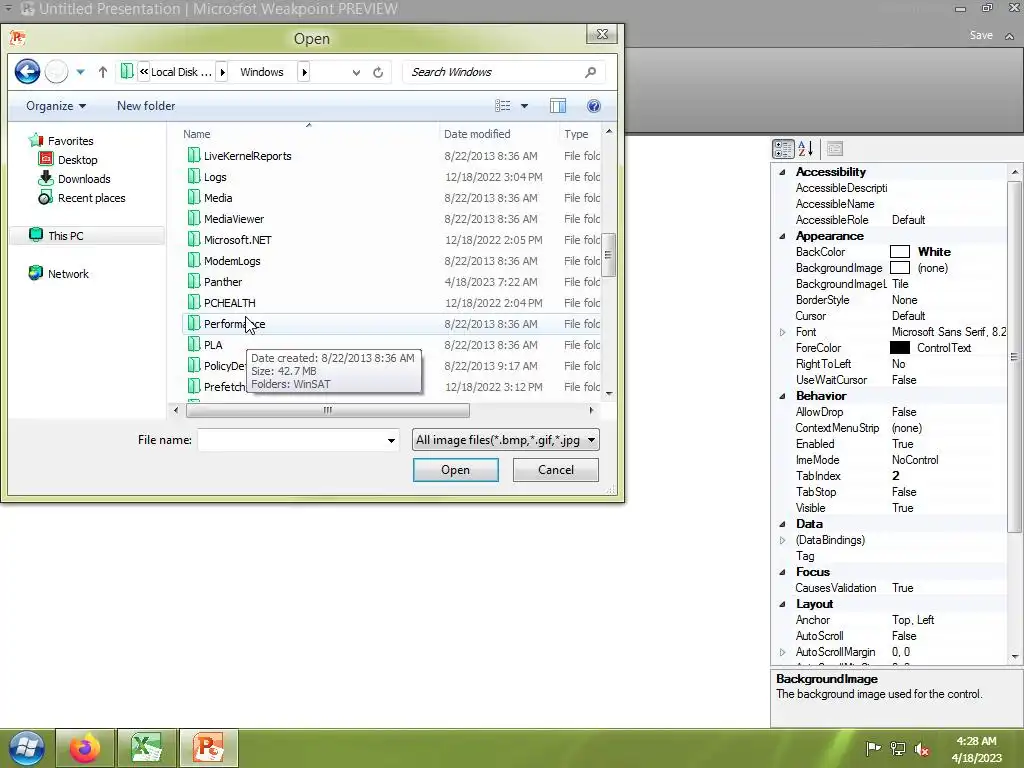The width and height of the screenshot is (1024, 768).
Task: Click the Back navigation arrow in Open dialog
Action: point(27,72)
